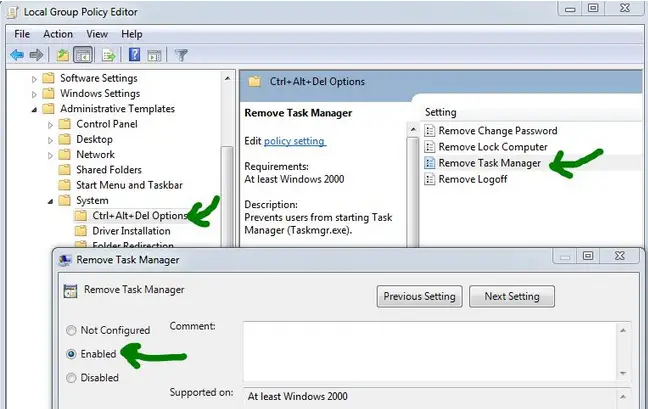This screenshot has height=409, width=648.
Task: Click the policy icon beside the dialog's Remove Task Manager heading
Action: (x=70, y=291)
